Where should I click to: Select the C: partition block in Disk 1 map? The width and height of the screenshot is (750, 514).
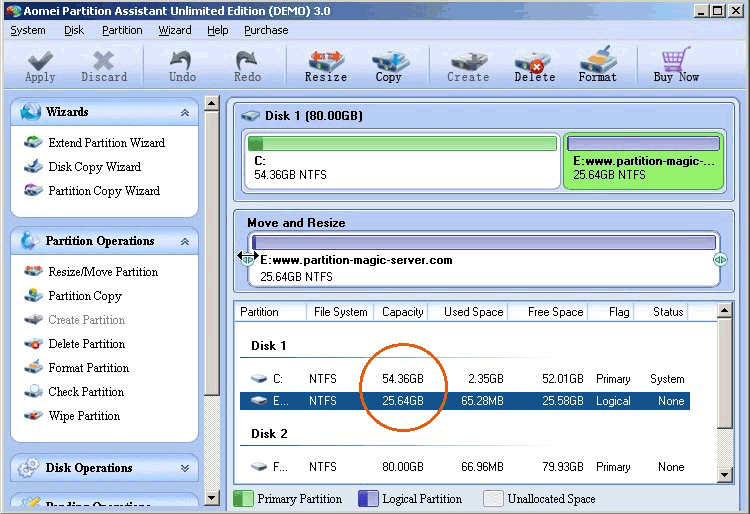[401, 161]
